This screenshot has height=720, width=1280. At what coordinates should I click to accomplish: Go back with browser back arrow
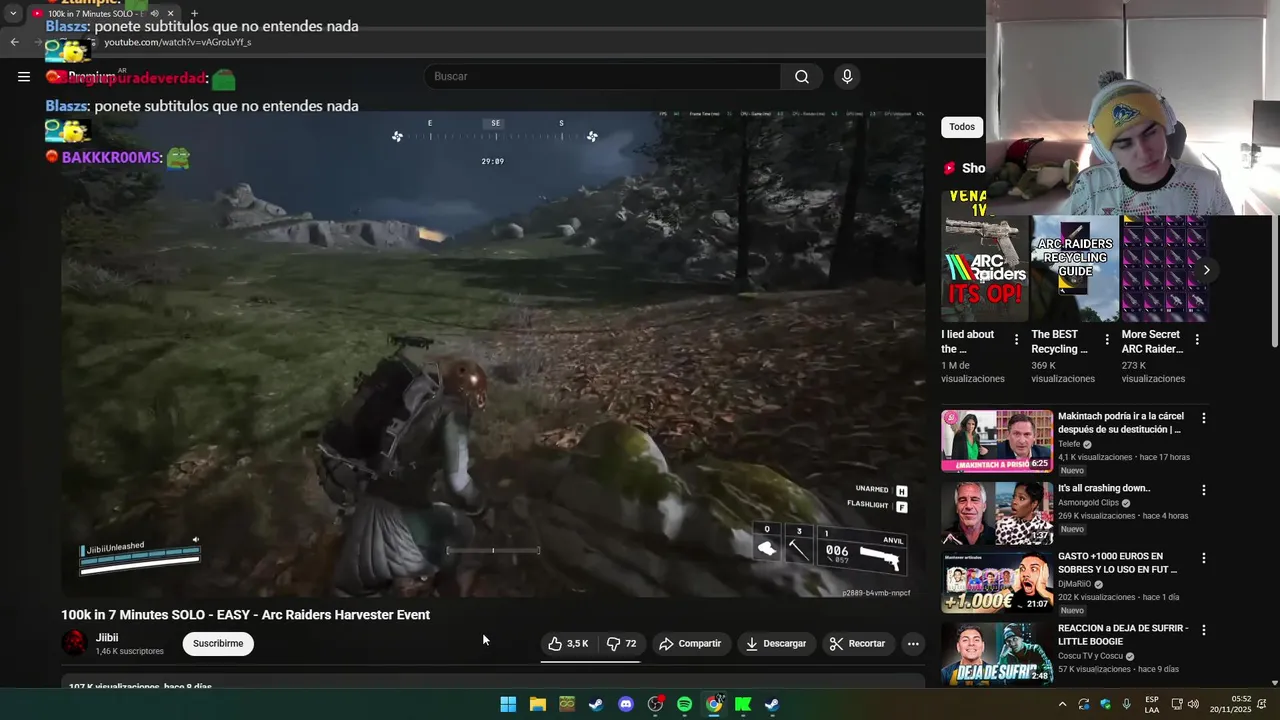click(x=14, y=42)
